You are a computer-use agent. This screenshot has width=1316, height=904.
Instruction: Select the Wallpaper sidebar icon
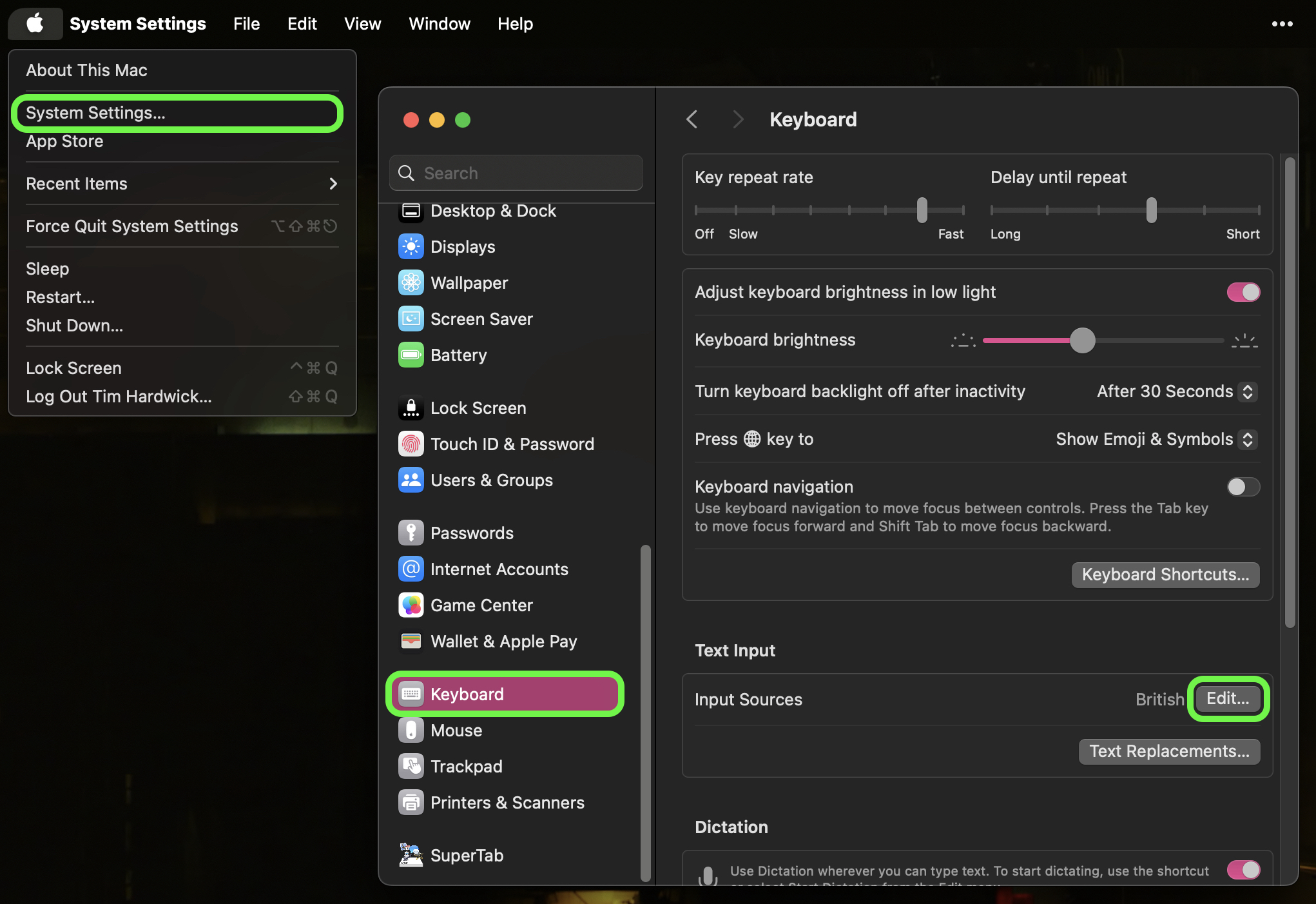(411, 283)
